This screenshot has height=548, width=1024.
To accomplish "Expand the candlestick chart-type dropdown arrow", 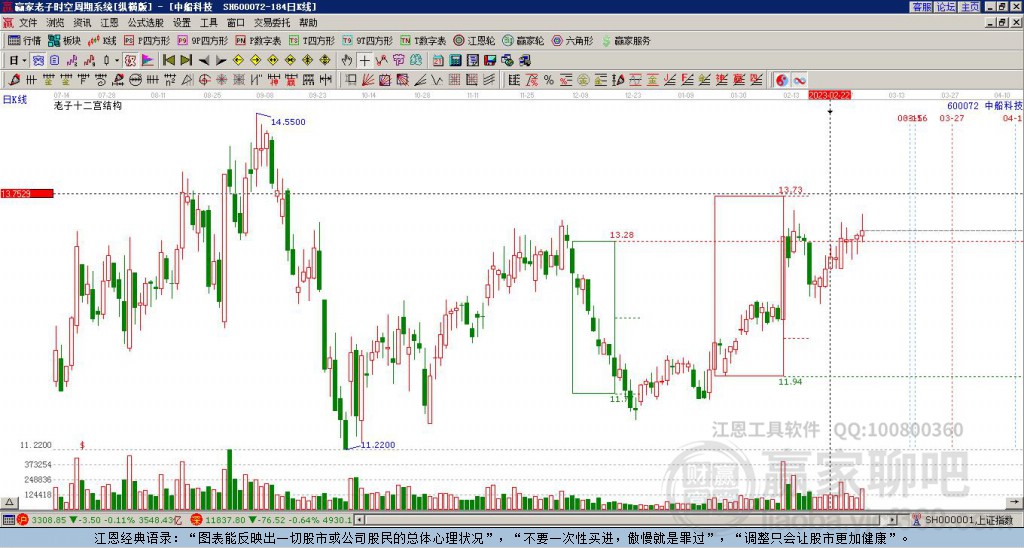I will 117,61.
